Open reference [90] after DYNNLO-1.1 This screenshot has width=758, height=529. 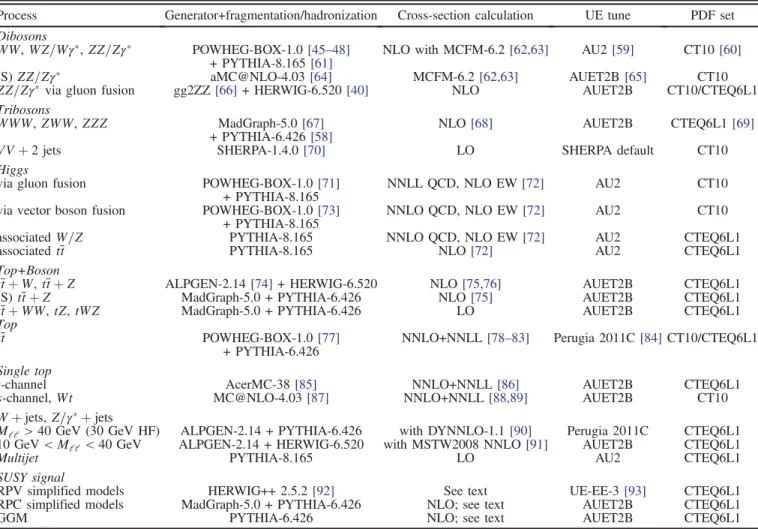coord(521,431)
